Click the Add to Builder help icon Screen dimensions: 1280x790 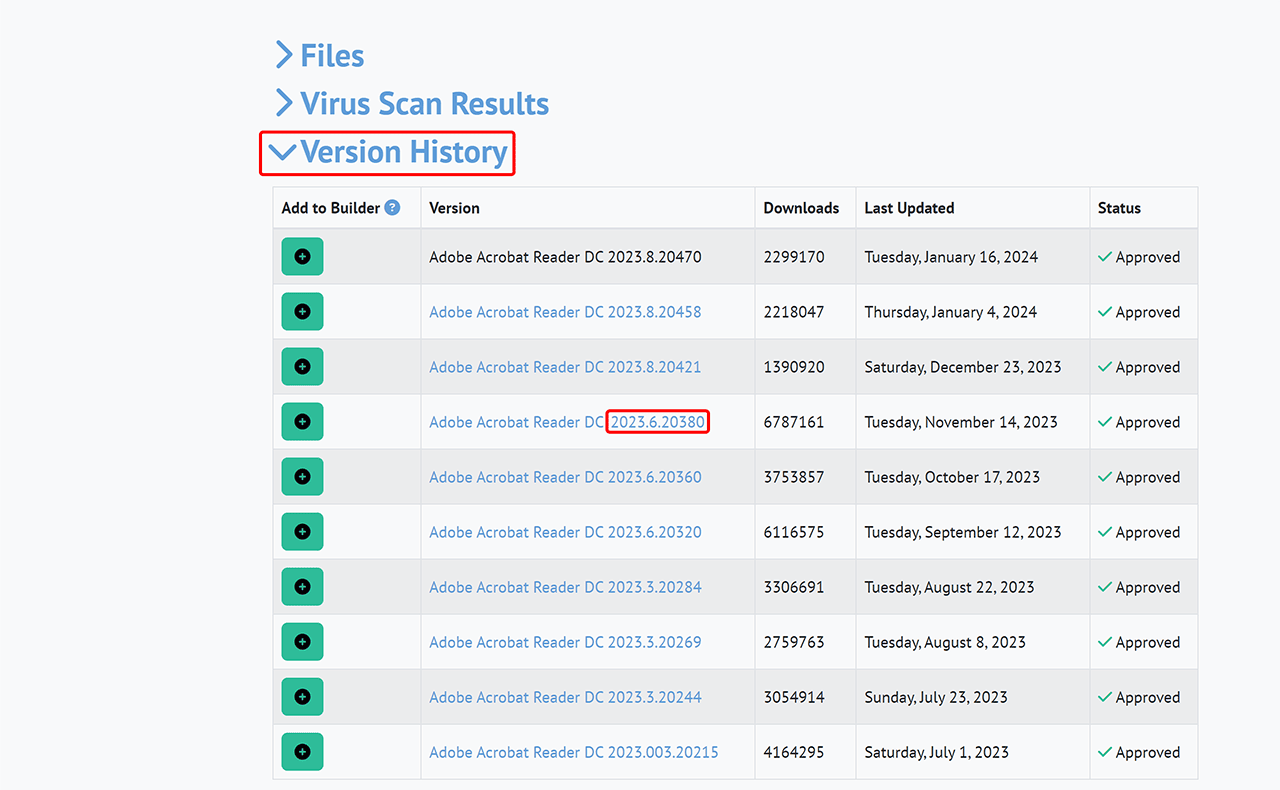tap(393, 208)
